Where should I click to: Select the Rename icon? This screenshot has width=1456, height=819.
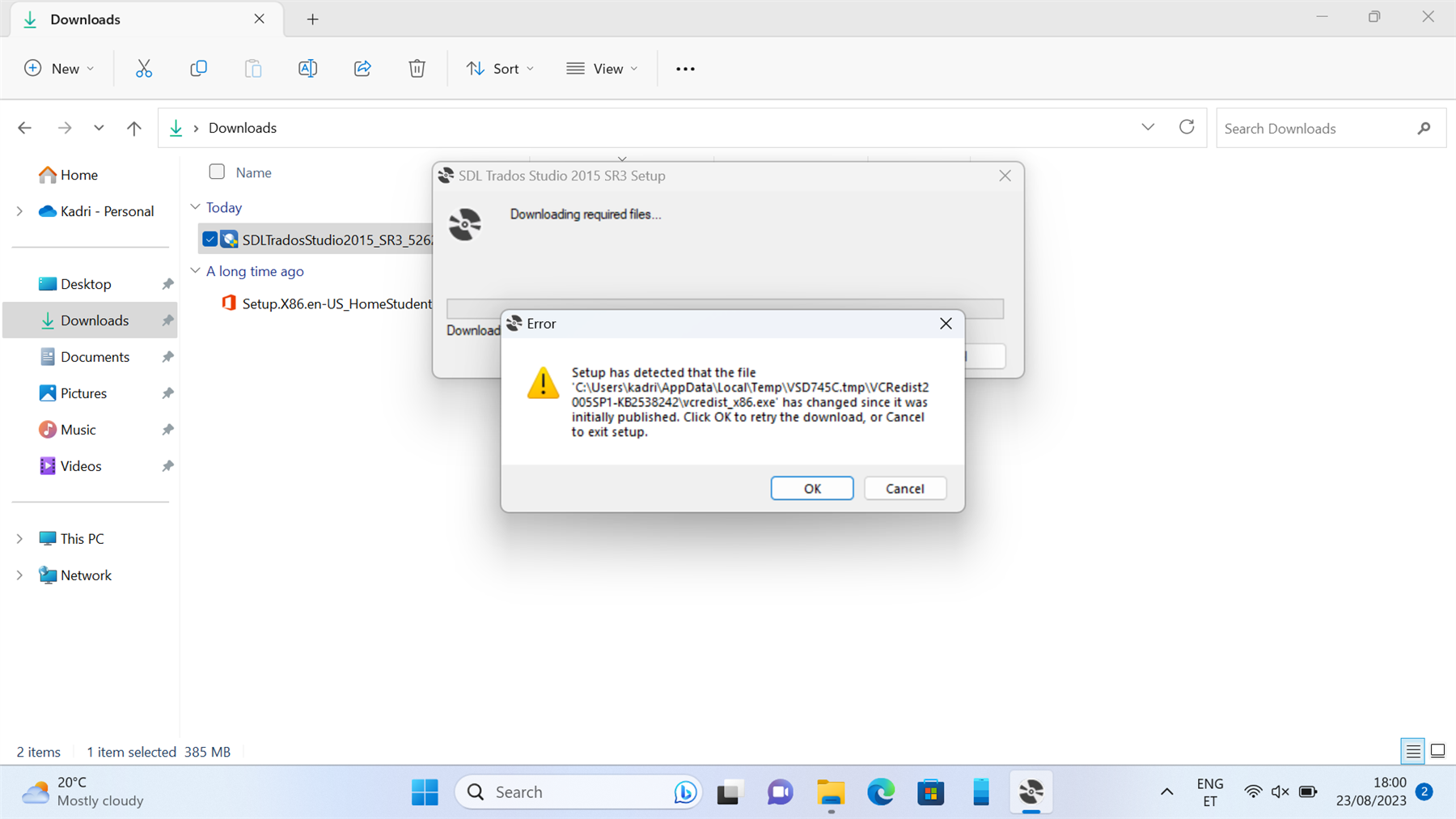pyautogui.click(x=307, y=68)
